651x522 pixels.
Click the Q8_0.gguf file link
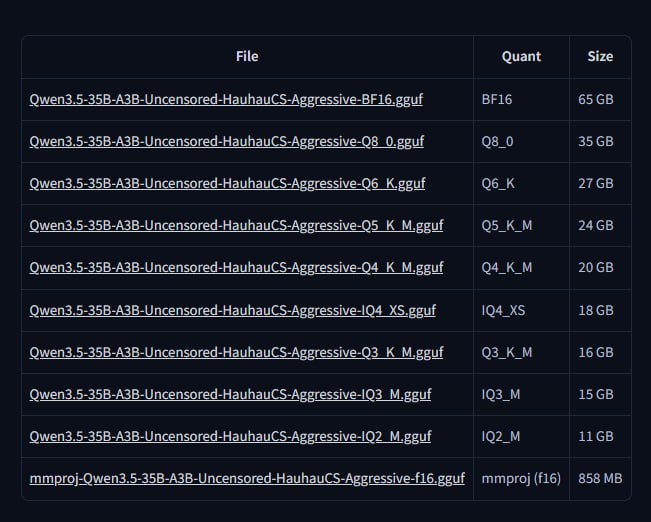[227, 142]
